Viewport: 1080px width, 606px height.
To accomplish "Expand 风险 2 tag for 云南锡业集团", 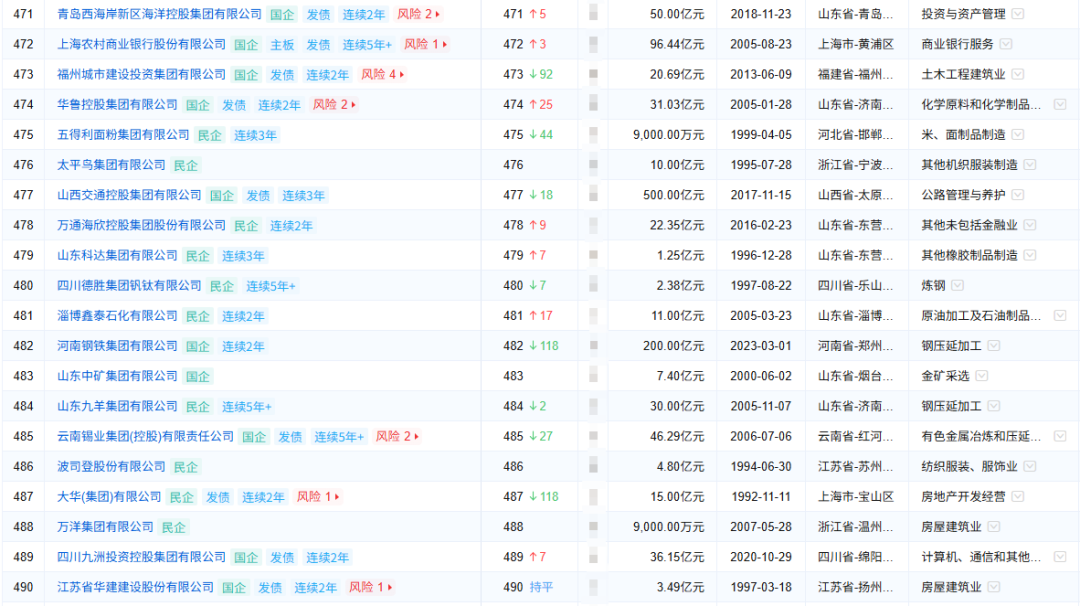I will coord(397,436).
